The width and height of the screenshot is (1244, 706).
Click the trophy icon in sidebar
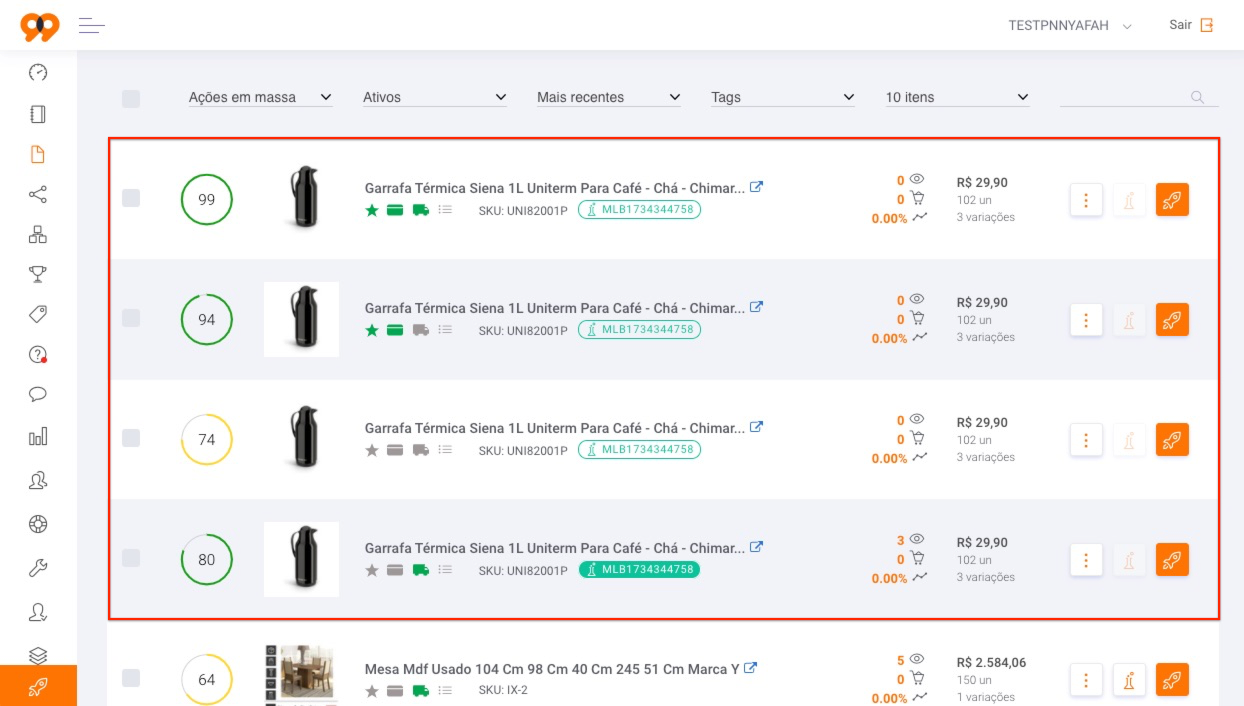pos(38,274)
